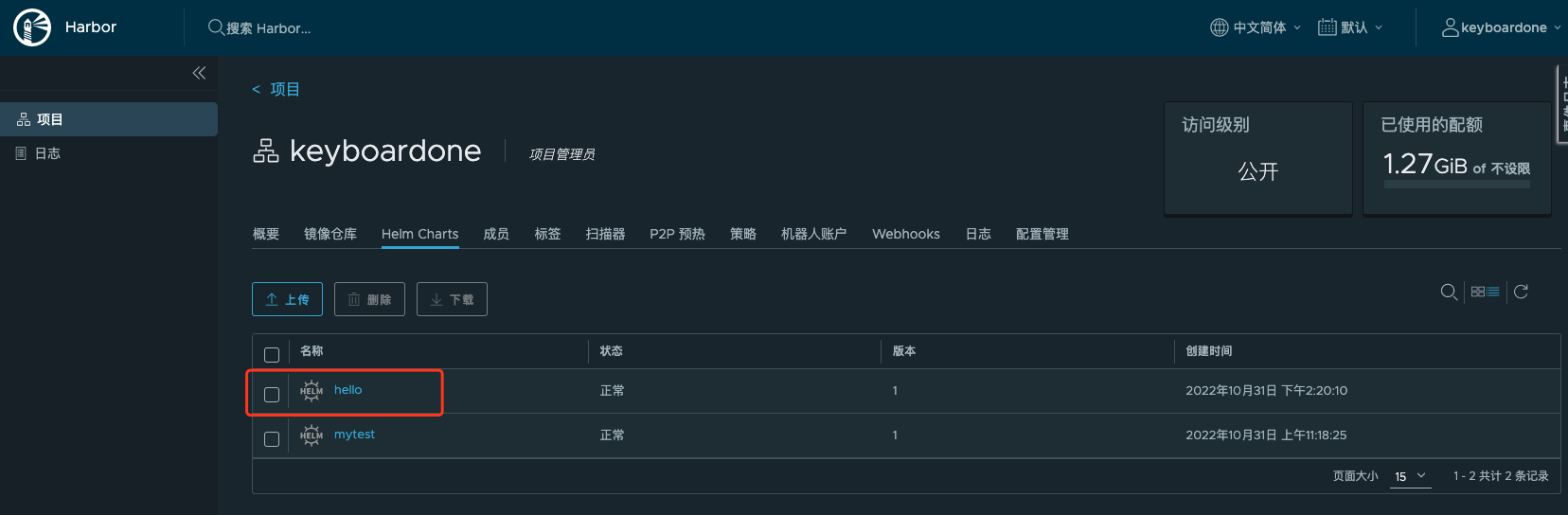Click the Helm icon for hello chart
Screen dimensions: 1568x515
[x=312, y=390]
